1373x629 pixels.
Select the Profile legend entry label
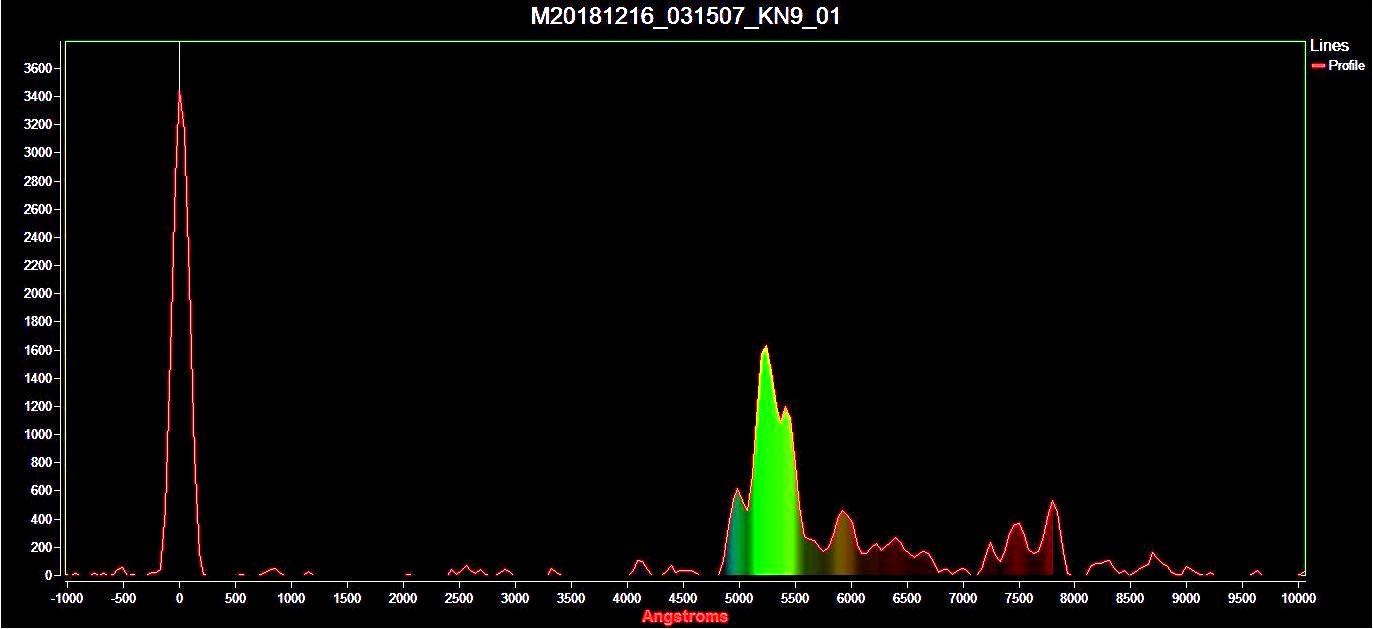(x=1346, y=66)
